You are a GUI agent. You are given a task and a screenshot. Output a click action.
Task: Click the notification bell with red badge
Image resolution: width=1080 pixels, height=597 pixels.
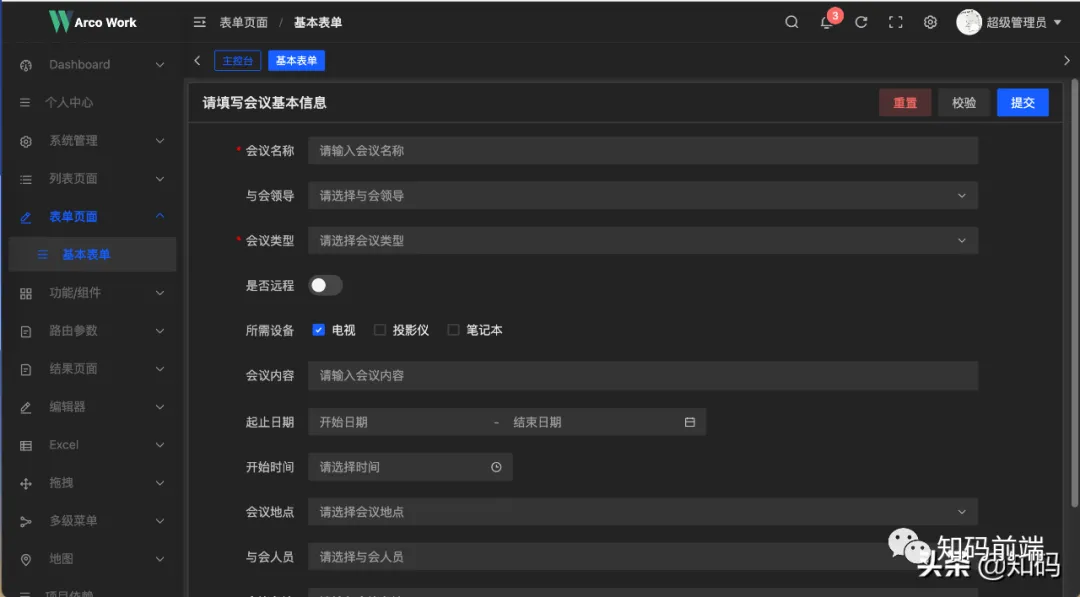pyautogui.click(x=826, y=22)
